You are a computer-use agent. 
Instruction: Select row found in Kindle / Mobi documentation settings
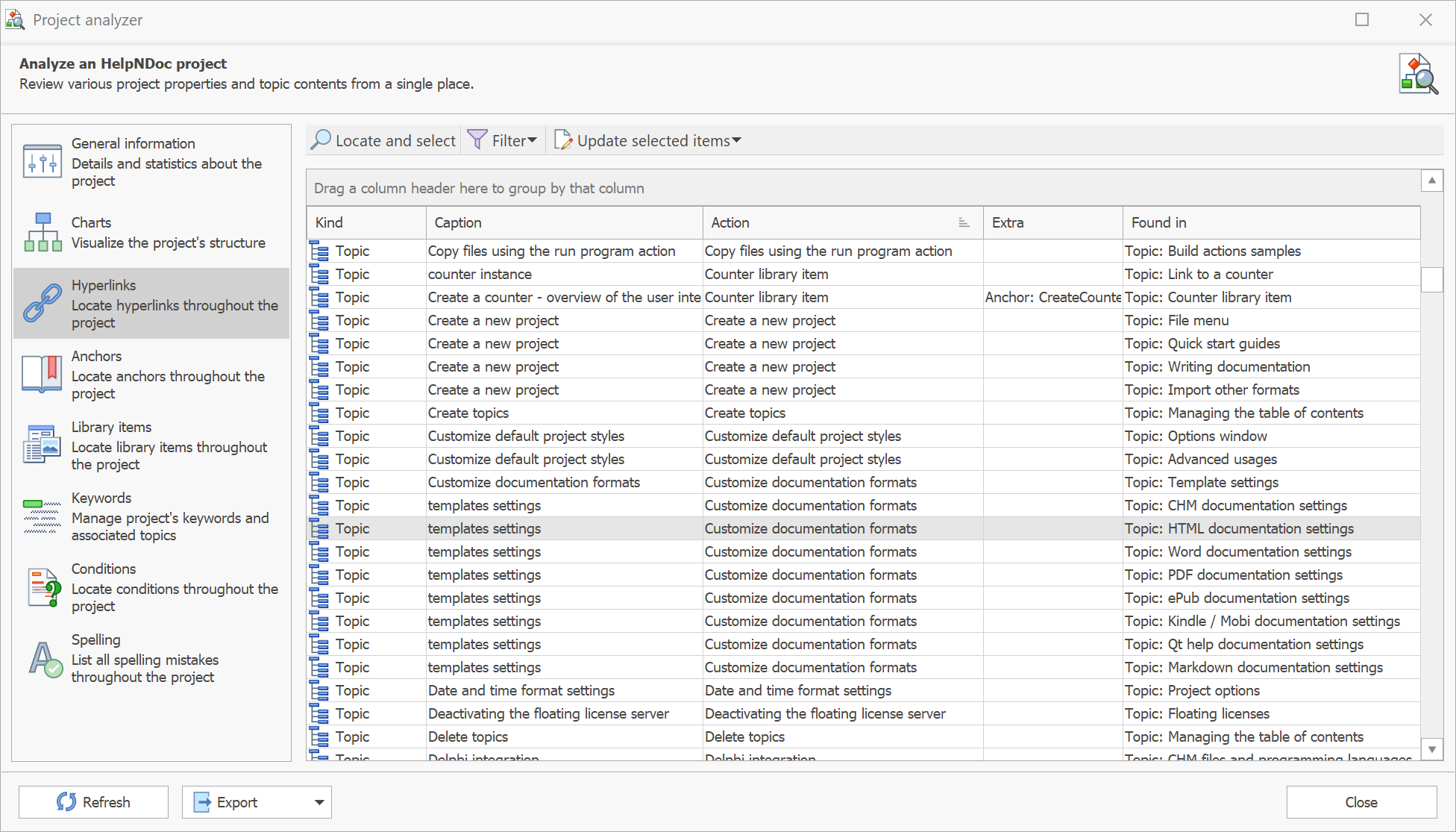[x=864, y=621]
